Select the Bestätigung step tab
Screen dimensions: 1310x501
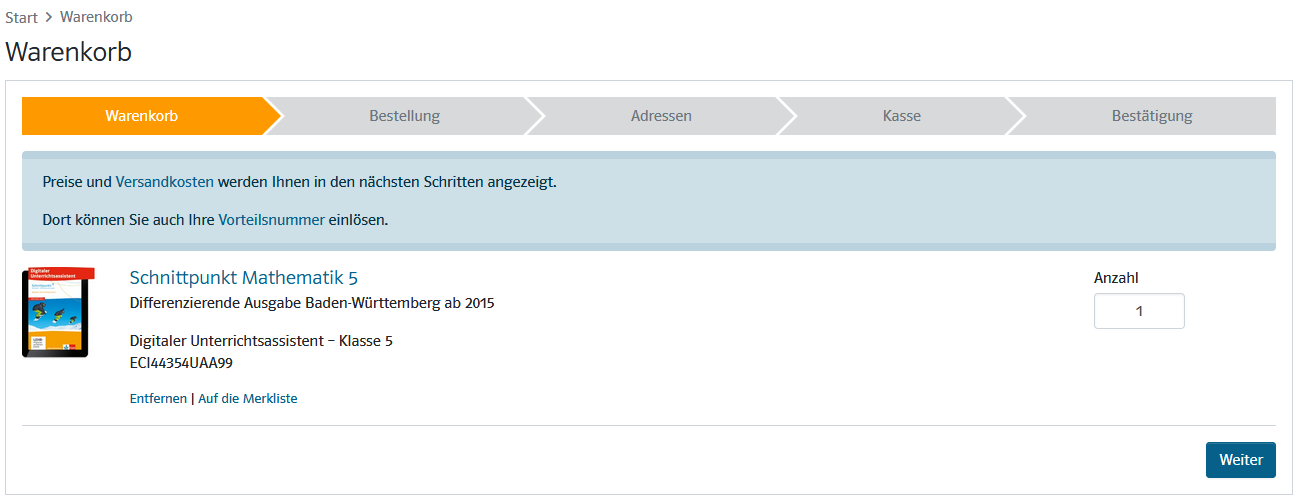click(1152, 116)
